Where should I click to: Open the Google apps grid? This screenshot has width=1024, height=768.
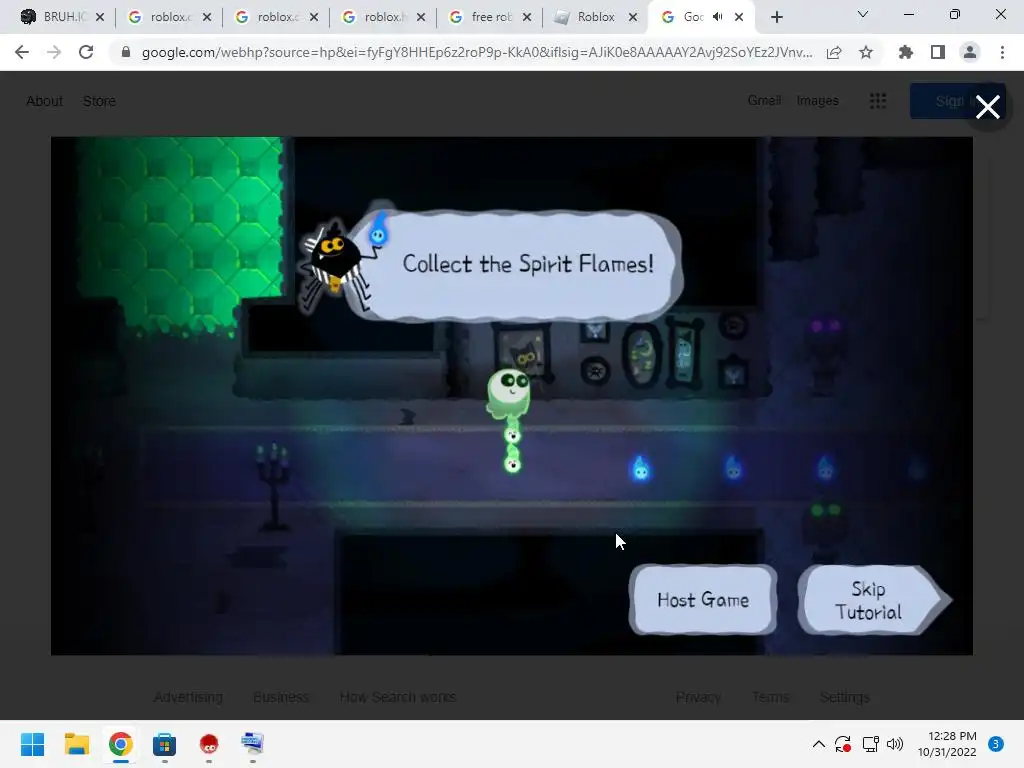[878, 101]
